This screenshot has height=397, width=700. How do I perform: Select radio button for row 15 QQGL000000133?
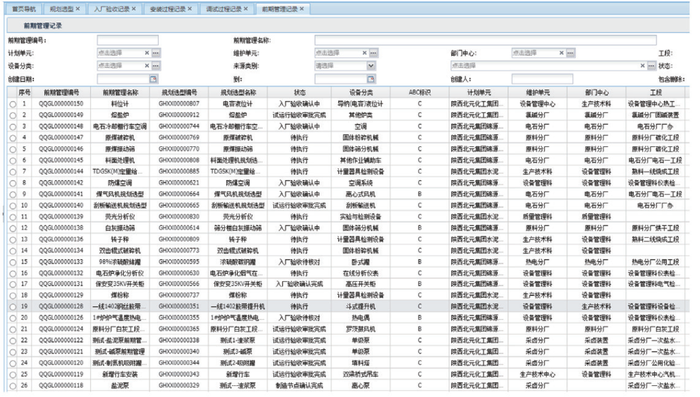click(12, 262)
